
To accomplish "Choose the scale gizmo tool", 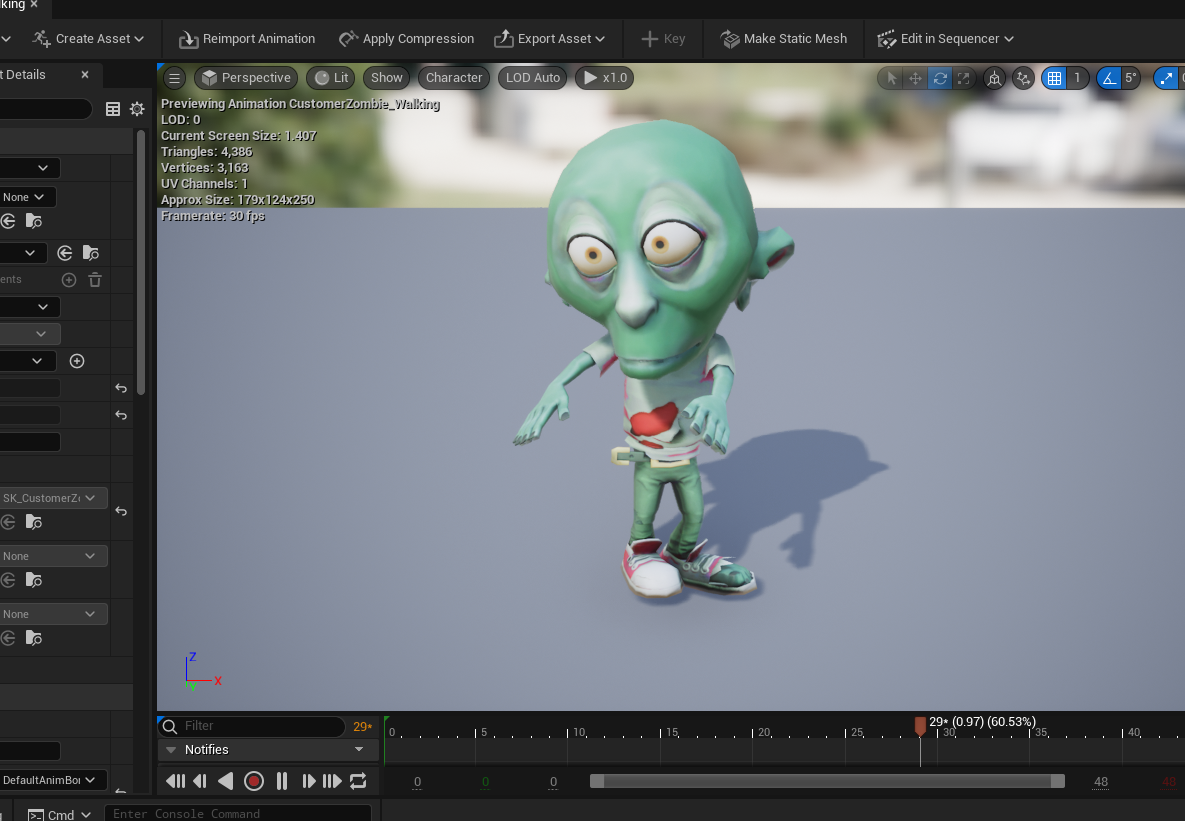I will (x=963, y=78).
